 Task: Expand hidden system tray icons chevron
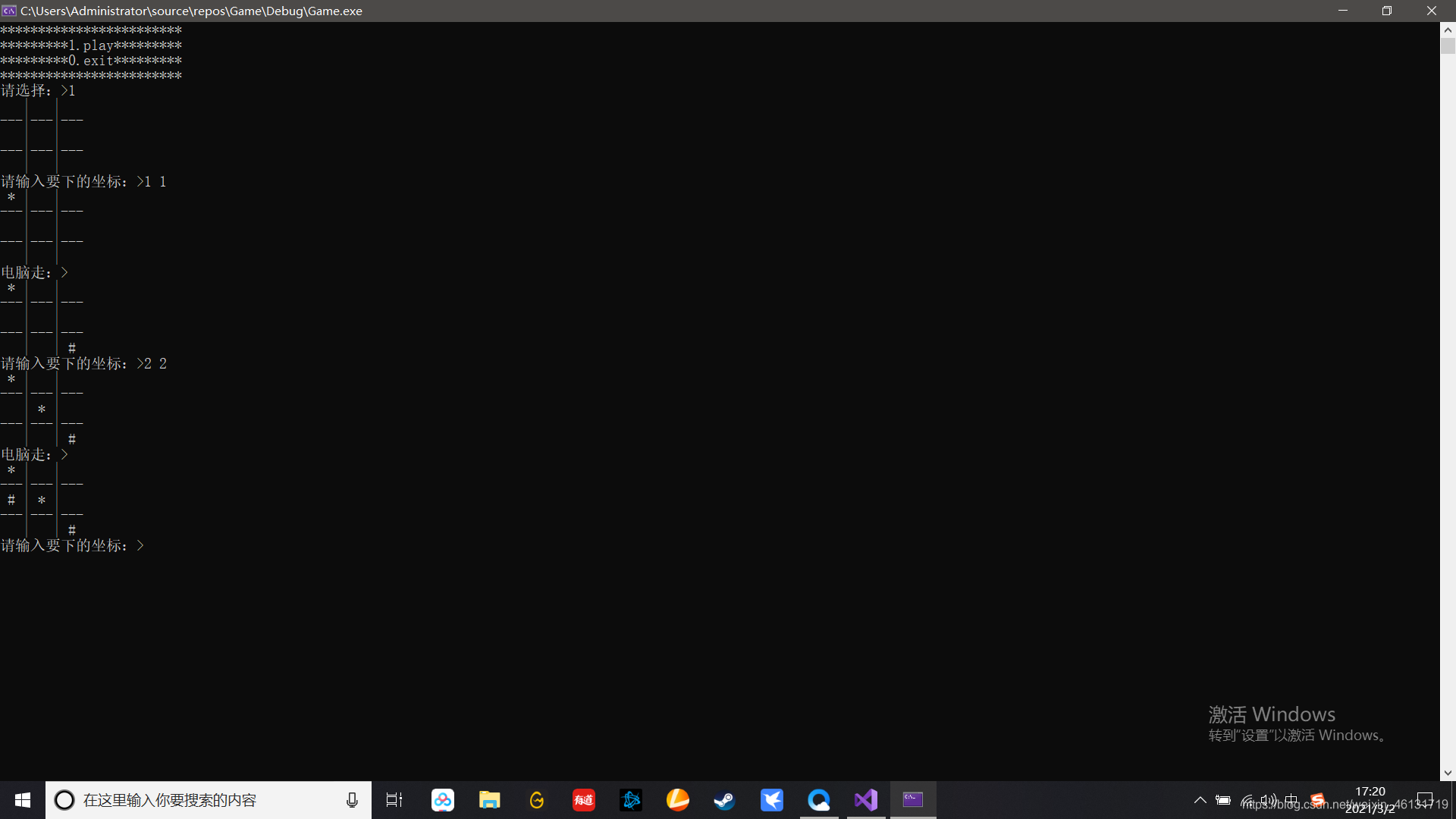coord(1200,800)
